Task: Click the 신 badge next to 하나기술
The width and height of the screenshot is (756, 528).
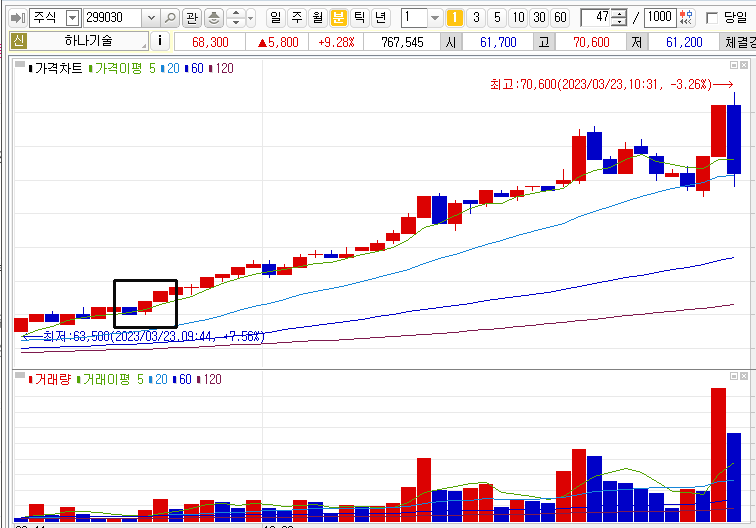Action: (x=18, y=41)
